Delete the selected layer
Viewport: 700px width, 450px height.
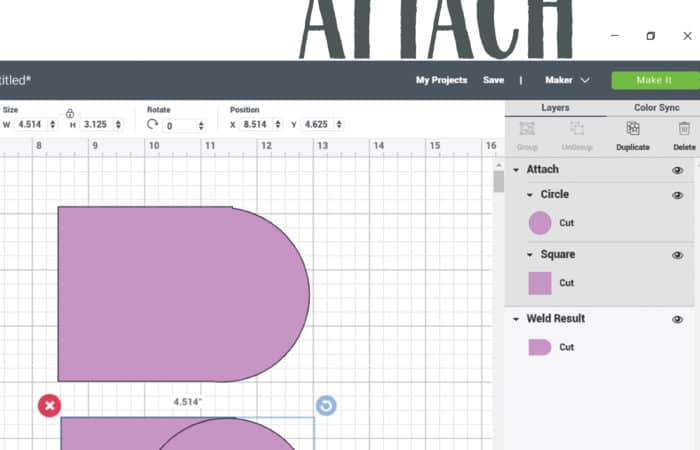pos(684,136)
